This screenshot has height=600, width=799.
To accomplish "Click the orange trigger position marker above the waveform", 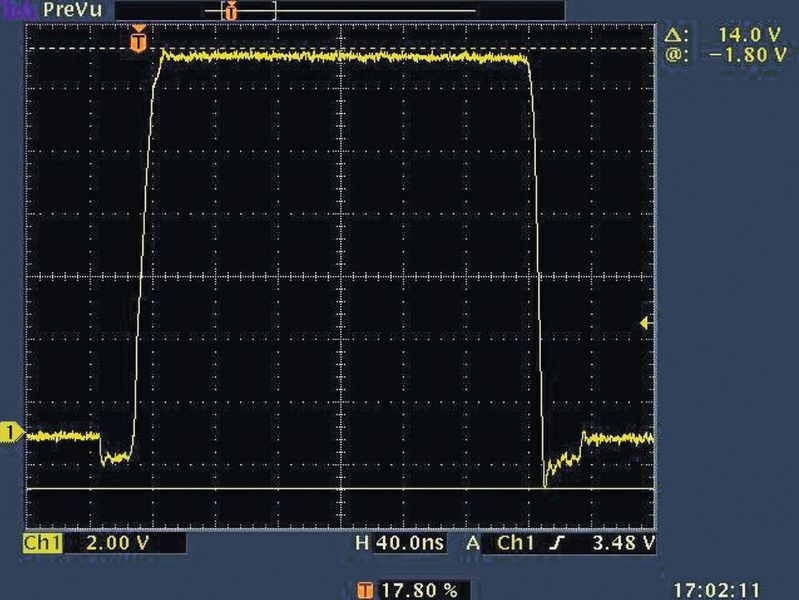I will pos(138,39).
